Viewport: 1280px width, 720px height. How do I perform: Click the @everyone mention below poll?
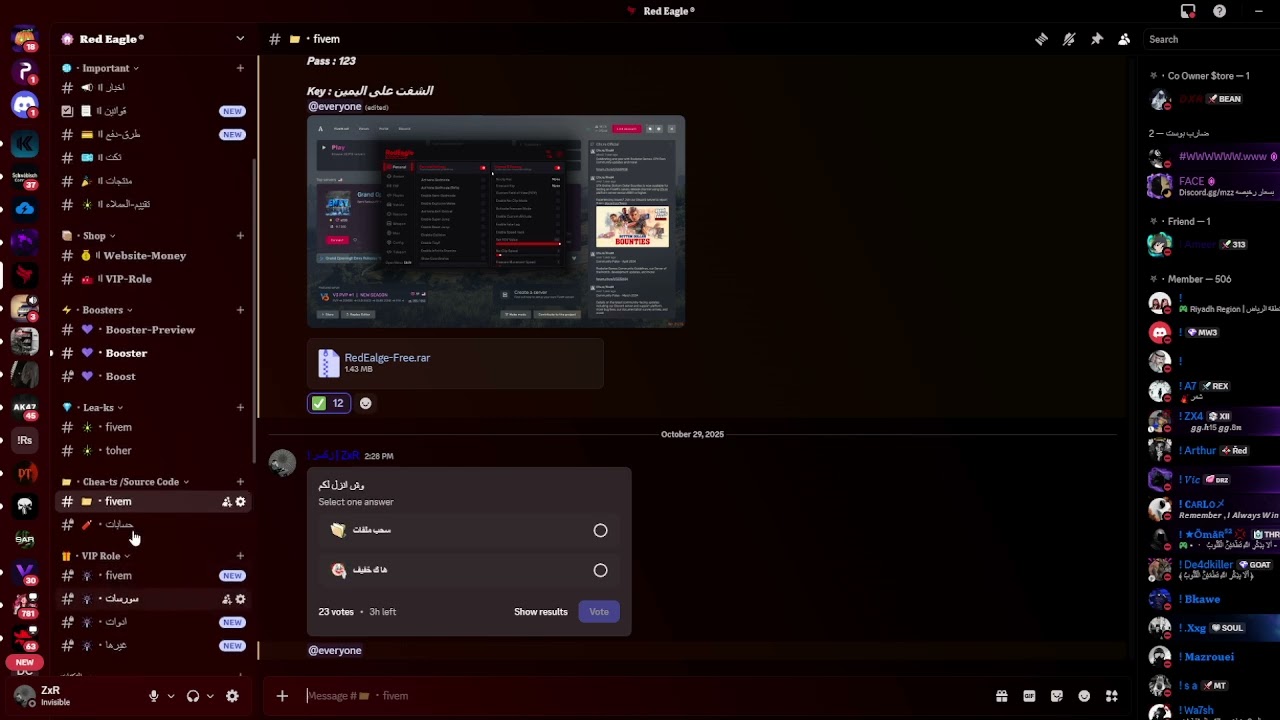click(335, 651)
